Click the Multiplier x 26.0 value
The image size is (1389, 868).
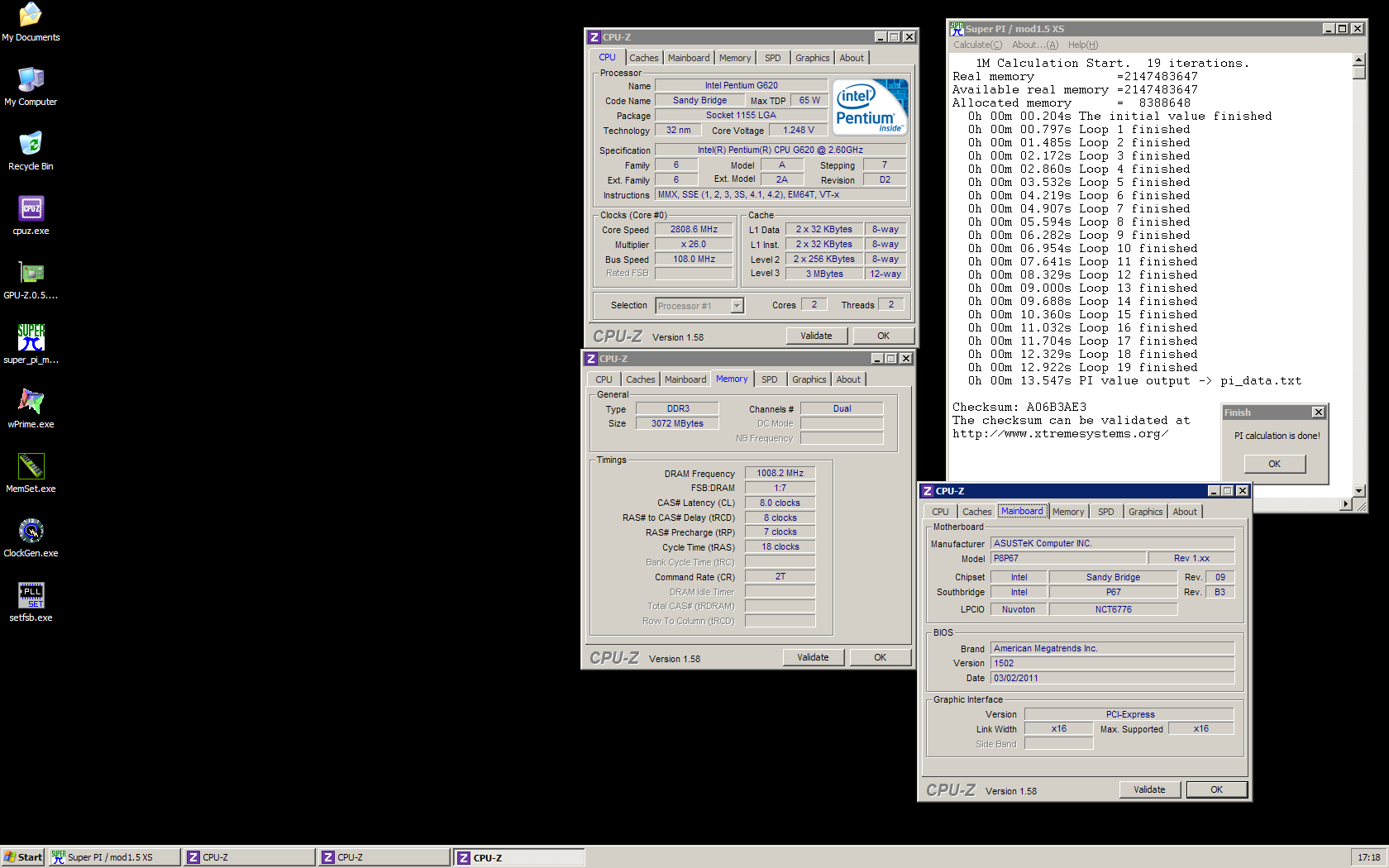[694, 245]
